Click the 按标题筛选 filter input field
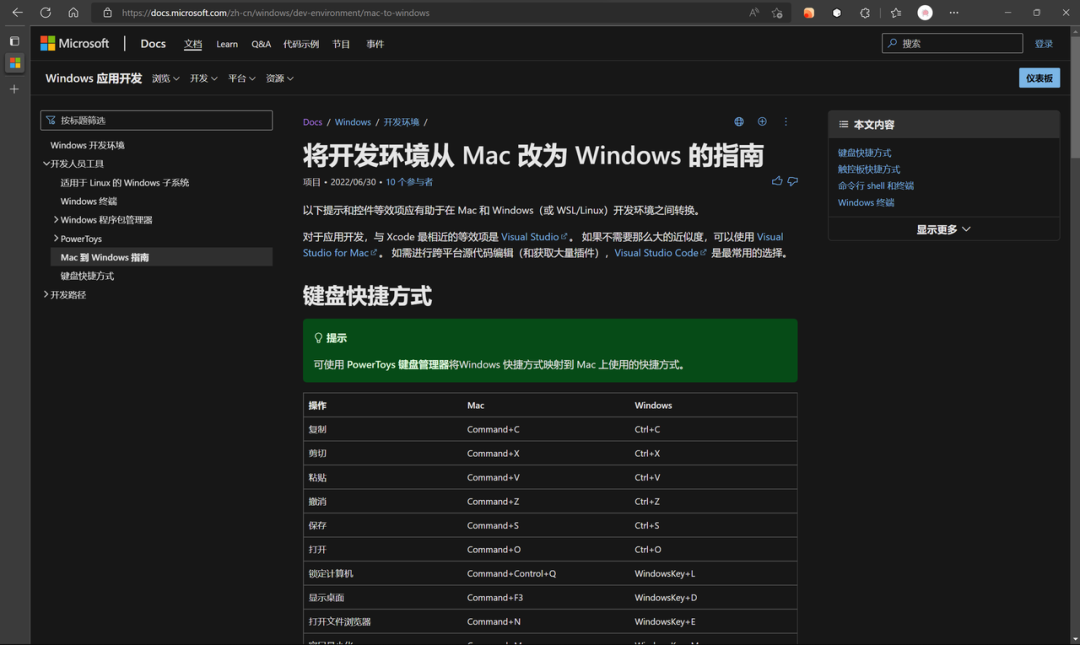Screen dimensions: 1080x645 (160, 120)
